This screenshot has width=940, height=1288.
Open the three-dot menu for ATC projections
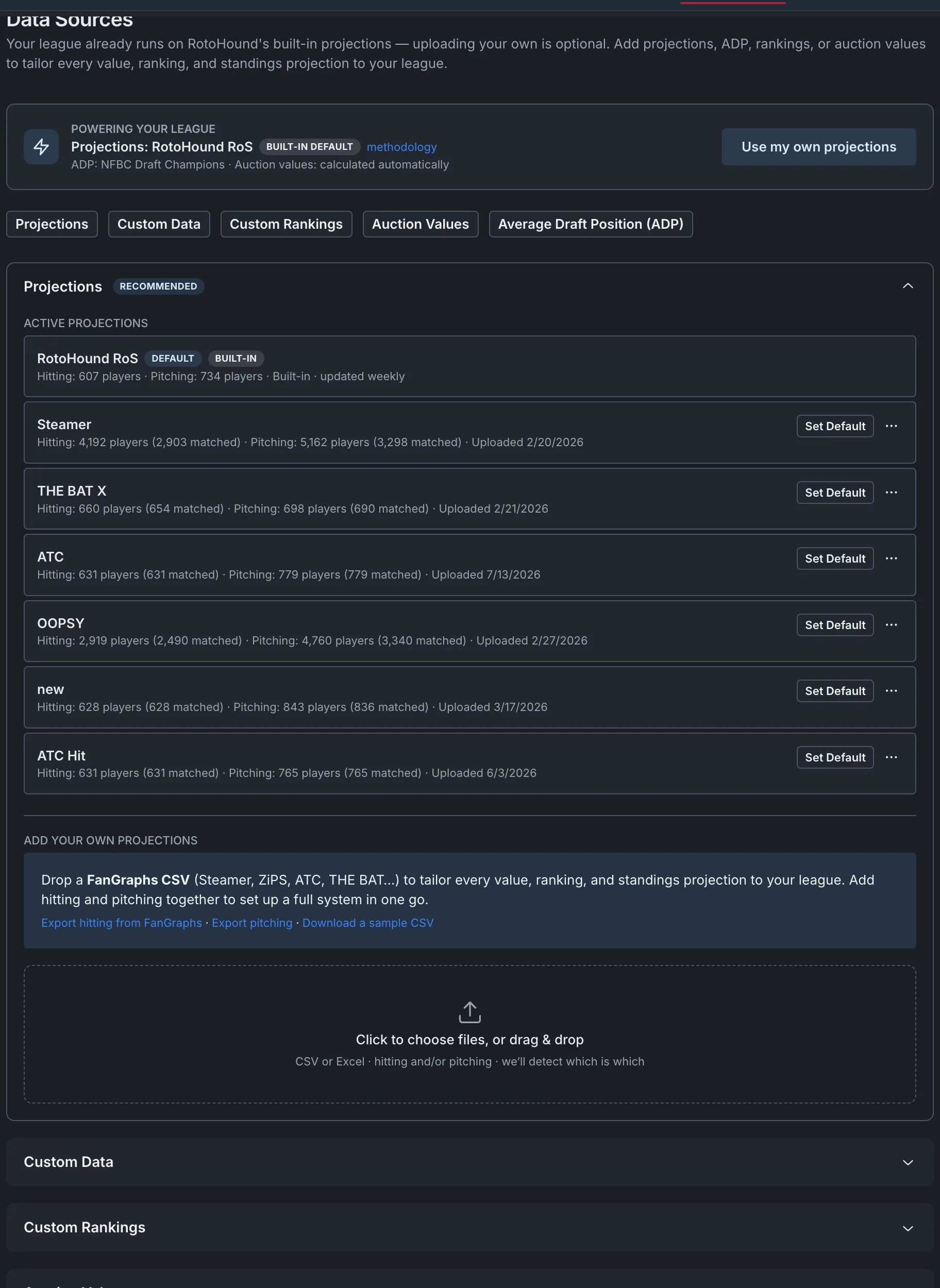891,558
